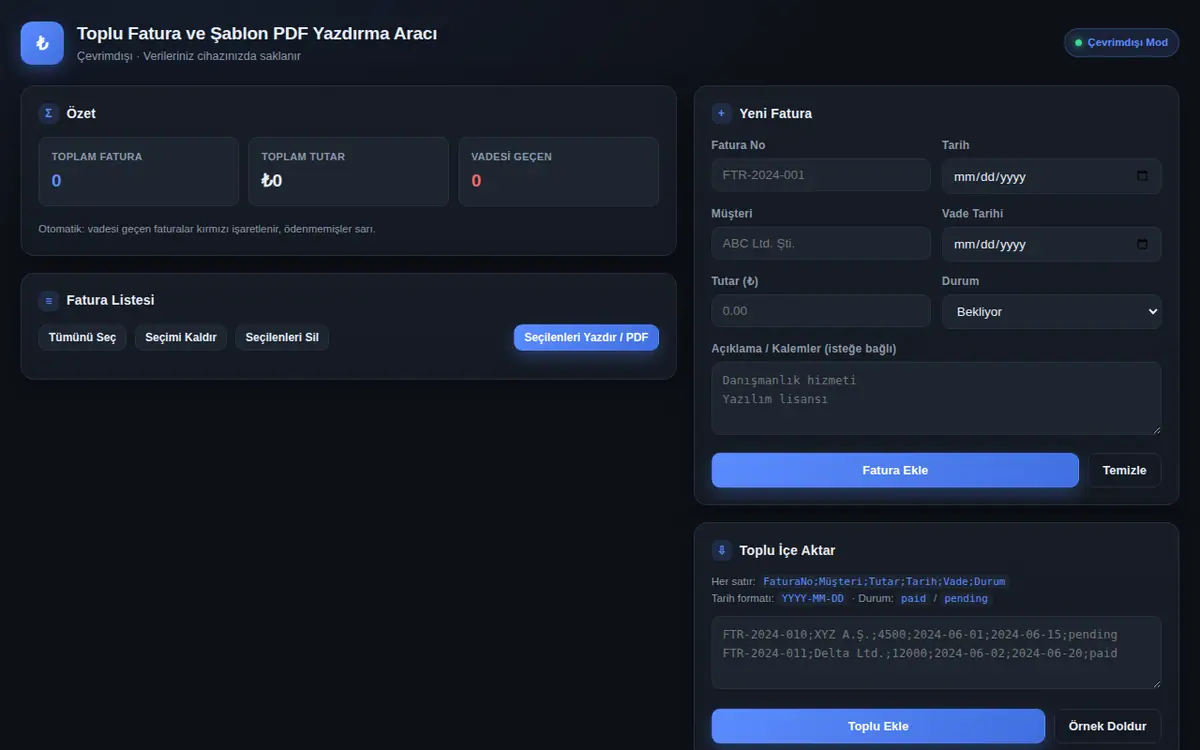Focus the Tutar (₺) input field
The image size is (1200, 750).
click(821, 311)
